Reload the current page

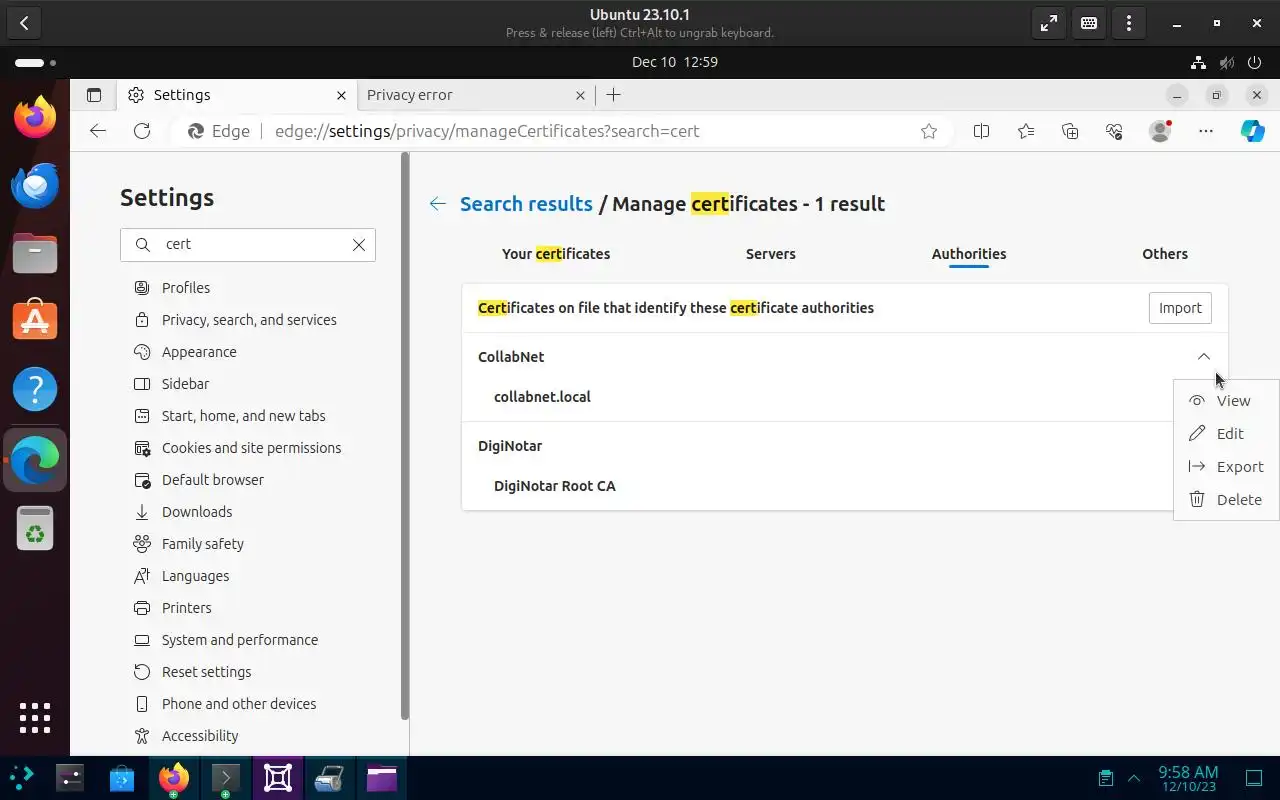pos(142,131)
